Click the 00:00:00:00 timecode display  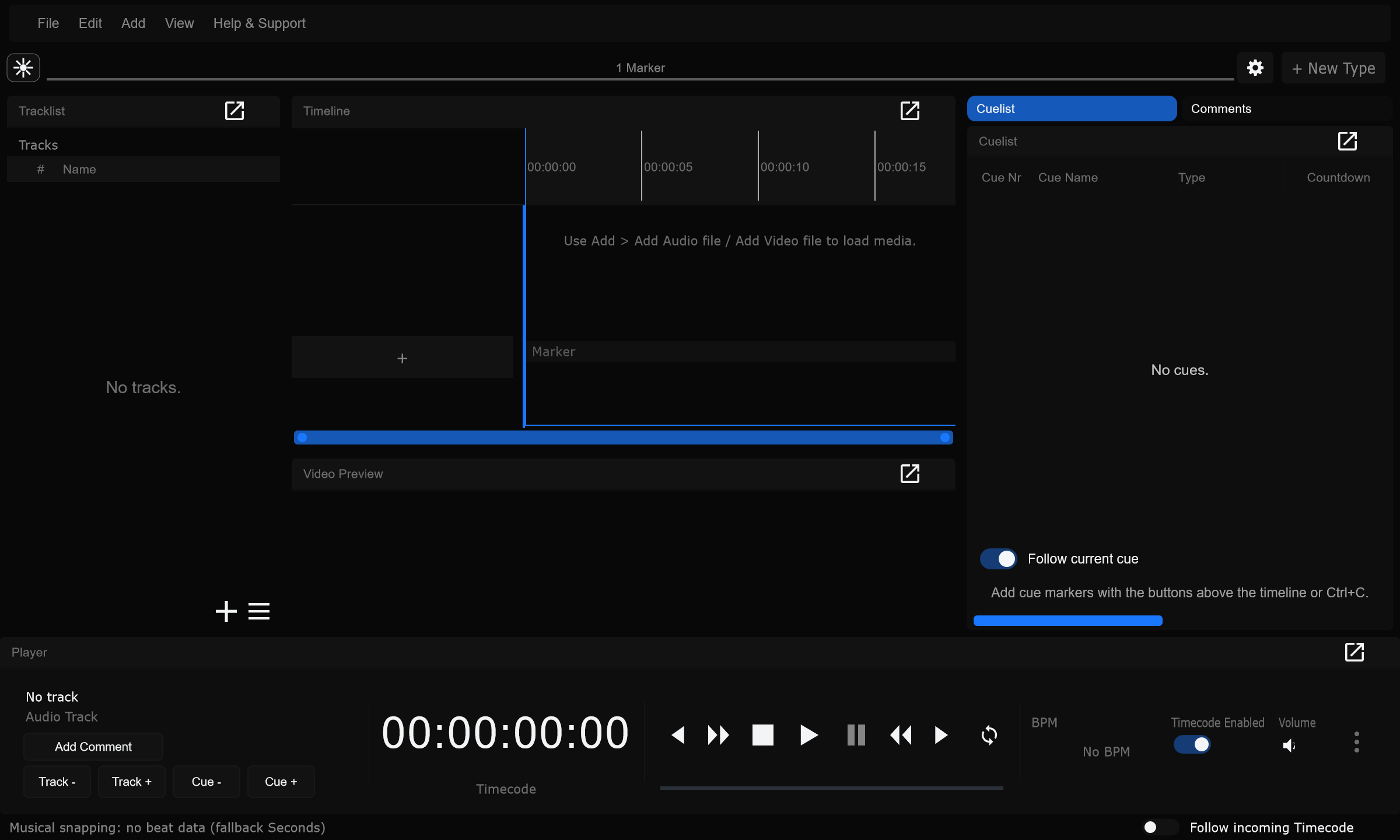(x=505, y=733)
